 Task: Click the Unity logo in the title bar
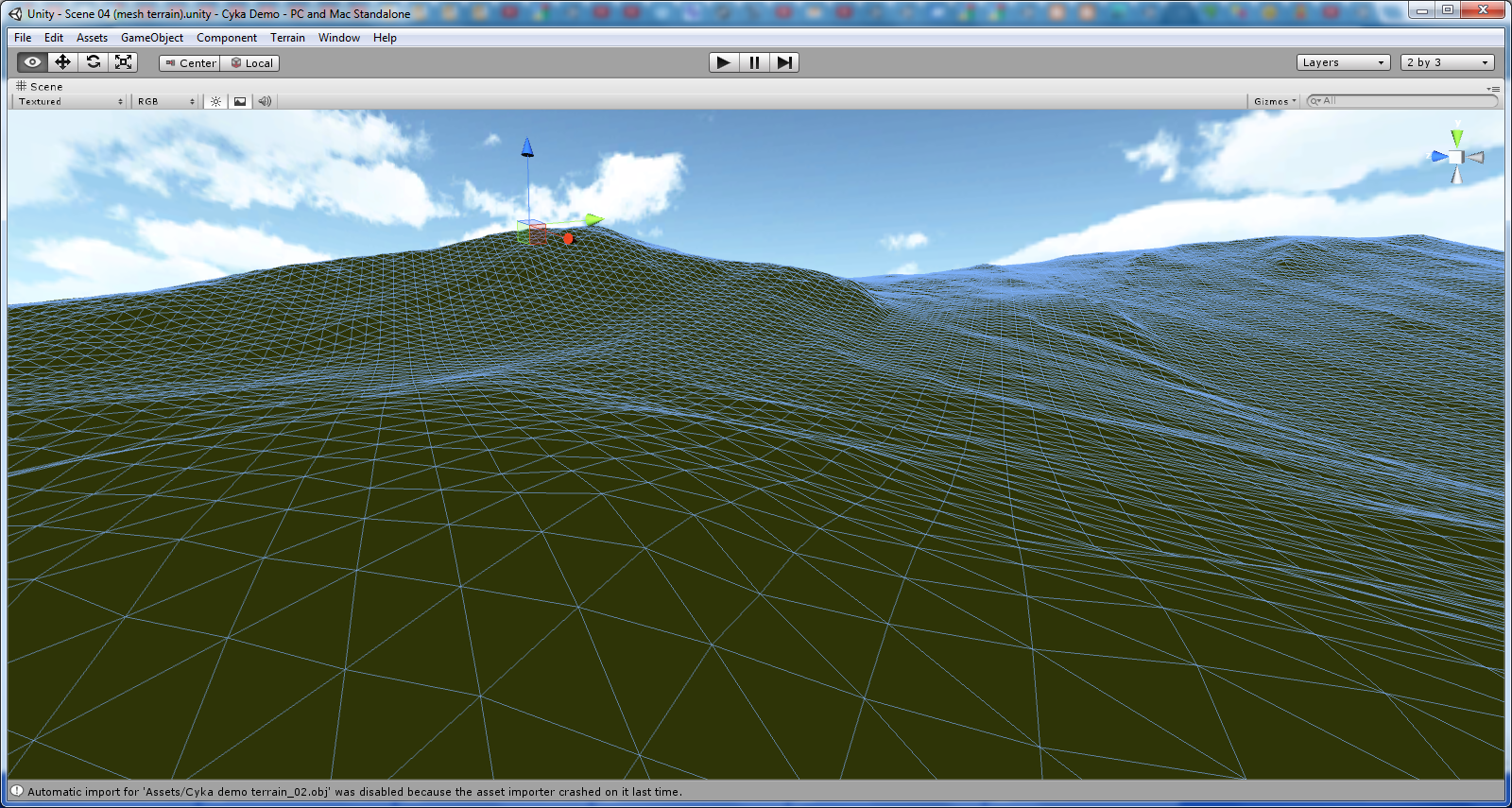(15, 13)
